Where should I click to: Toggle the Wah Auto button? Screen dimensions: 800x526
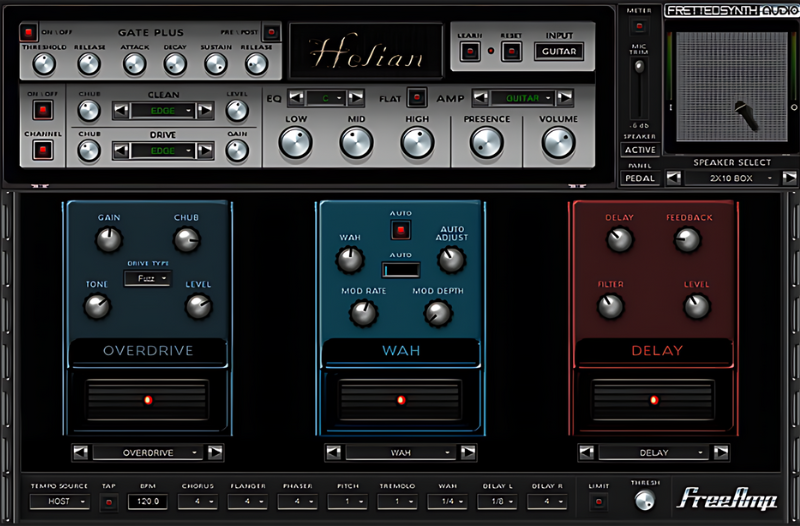point(401,230)
